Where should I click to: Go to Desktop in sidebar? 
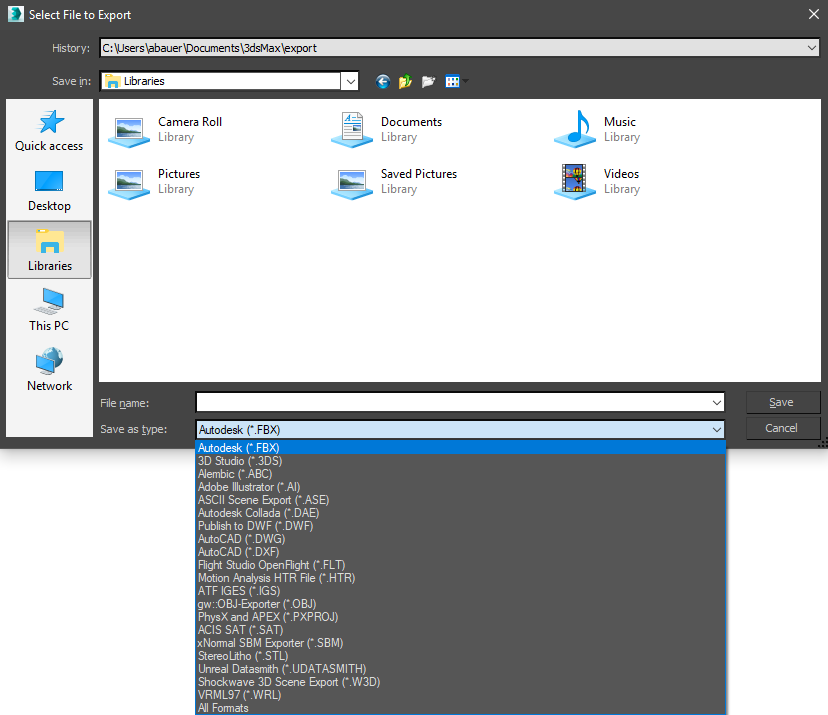[49, 191]
